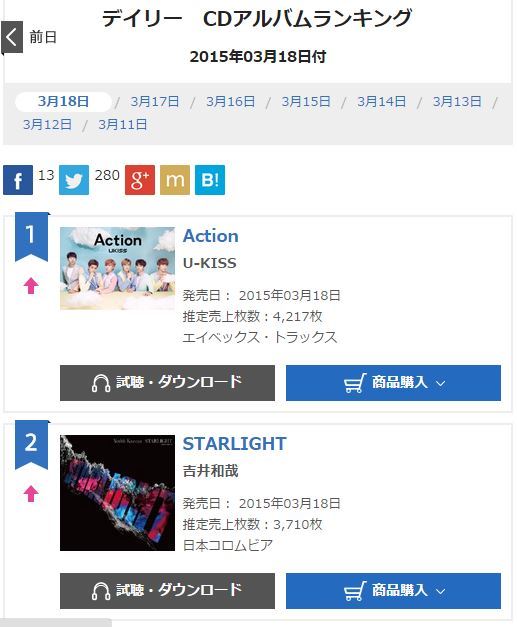Go to previous day arrow
This screenshot has width=517, height=627.
12,37
